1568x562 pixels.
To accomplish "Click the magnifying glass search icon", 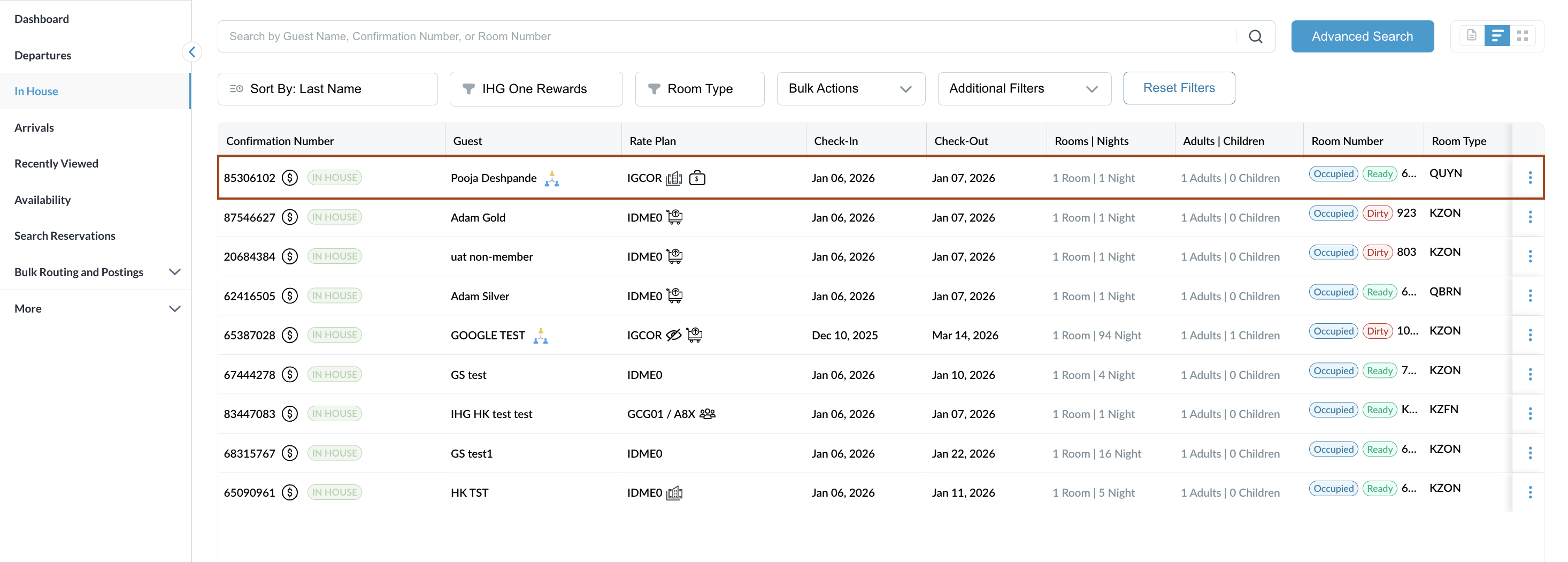I will click(1255, 36).
